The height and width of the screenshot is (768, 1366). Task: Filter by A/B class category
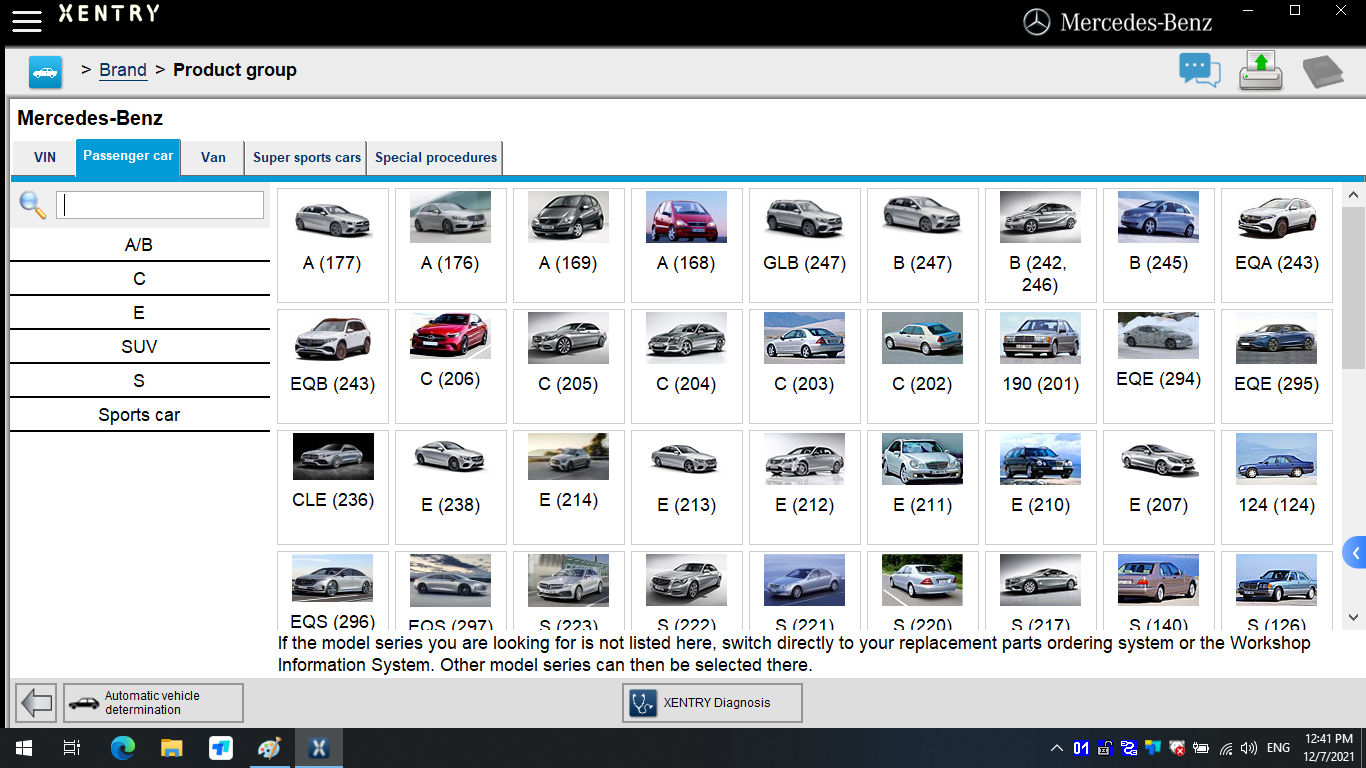click(x=140, y=245)
